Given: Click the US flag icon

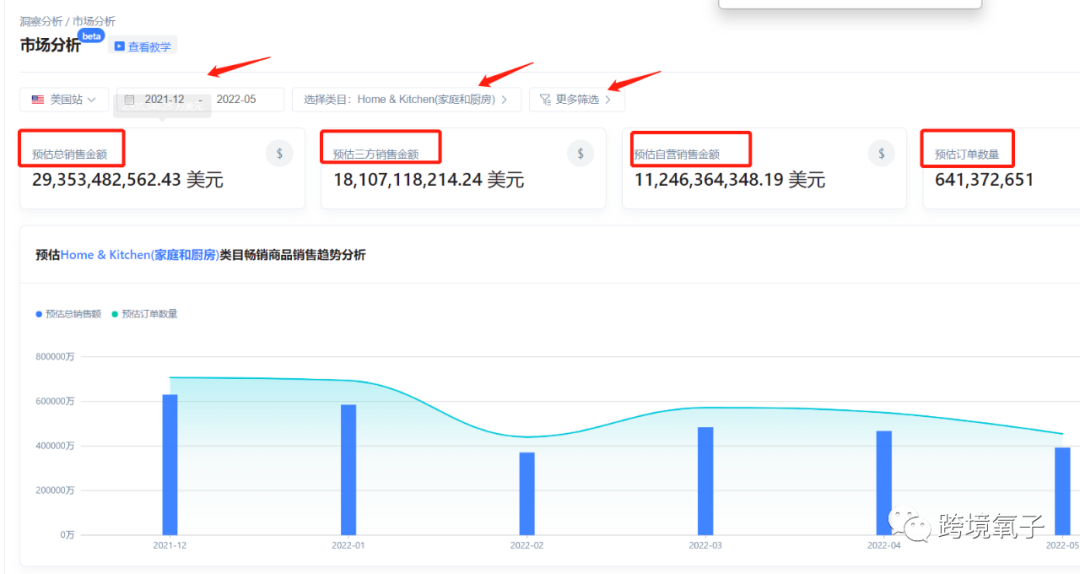Looking at the screenshot, I should (x=38, y=100).
